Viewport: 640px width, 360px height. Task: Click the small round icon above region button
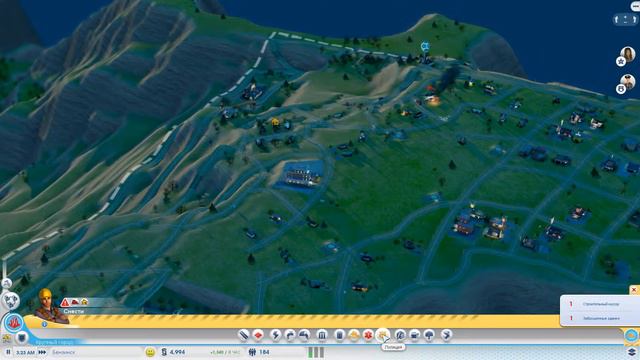7,283
